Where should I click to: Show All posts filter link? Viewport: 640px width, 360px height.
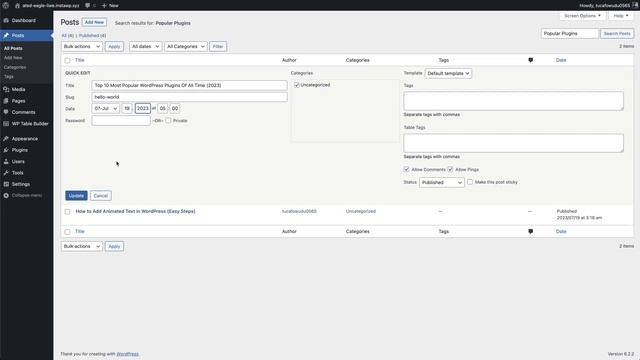(x=64, y=36)
